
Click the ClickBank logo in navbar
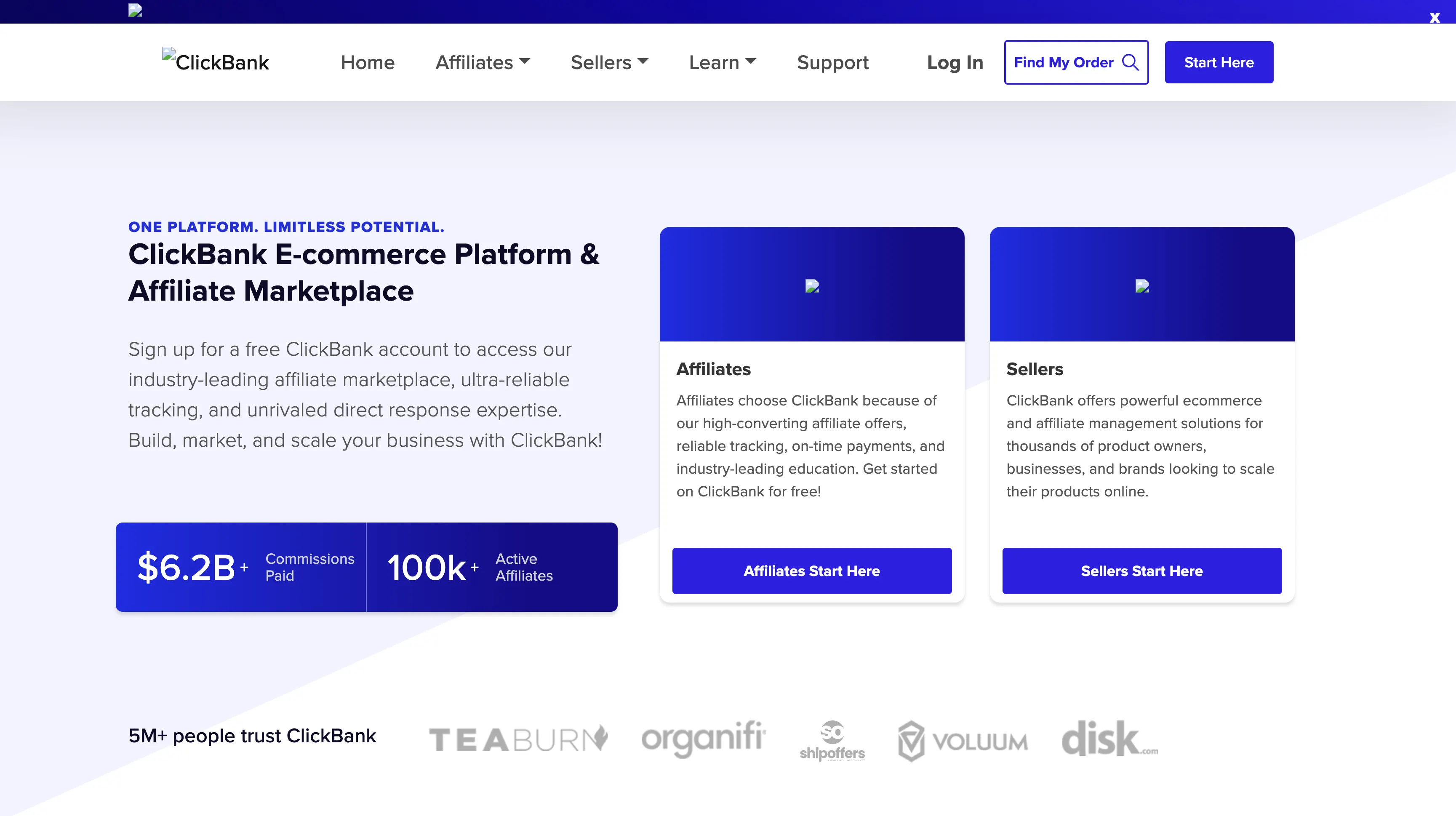tap(215, 62)
